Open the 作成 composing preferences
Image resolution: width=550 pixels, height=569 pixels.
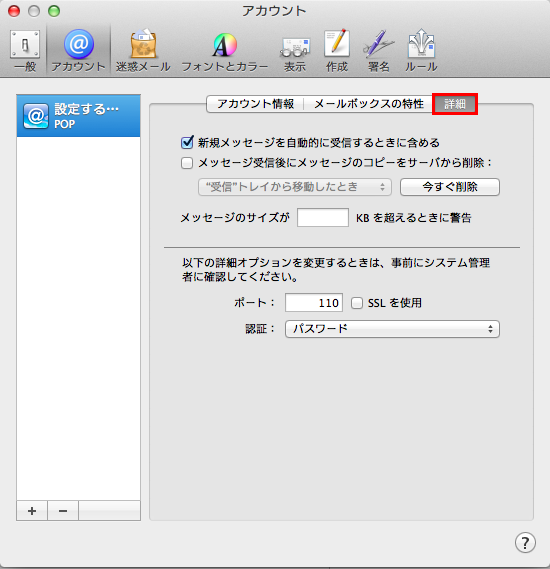pos(337,51)
